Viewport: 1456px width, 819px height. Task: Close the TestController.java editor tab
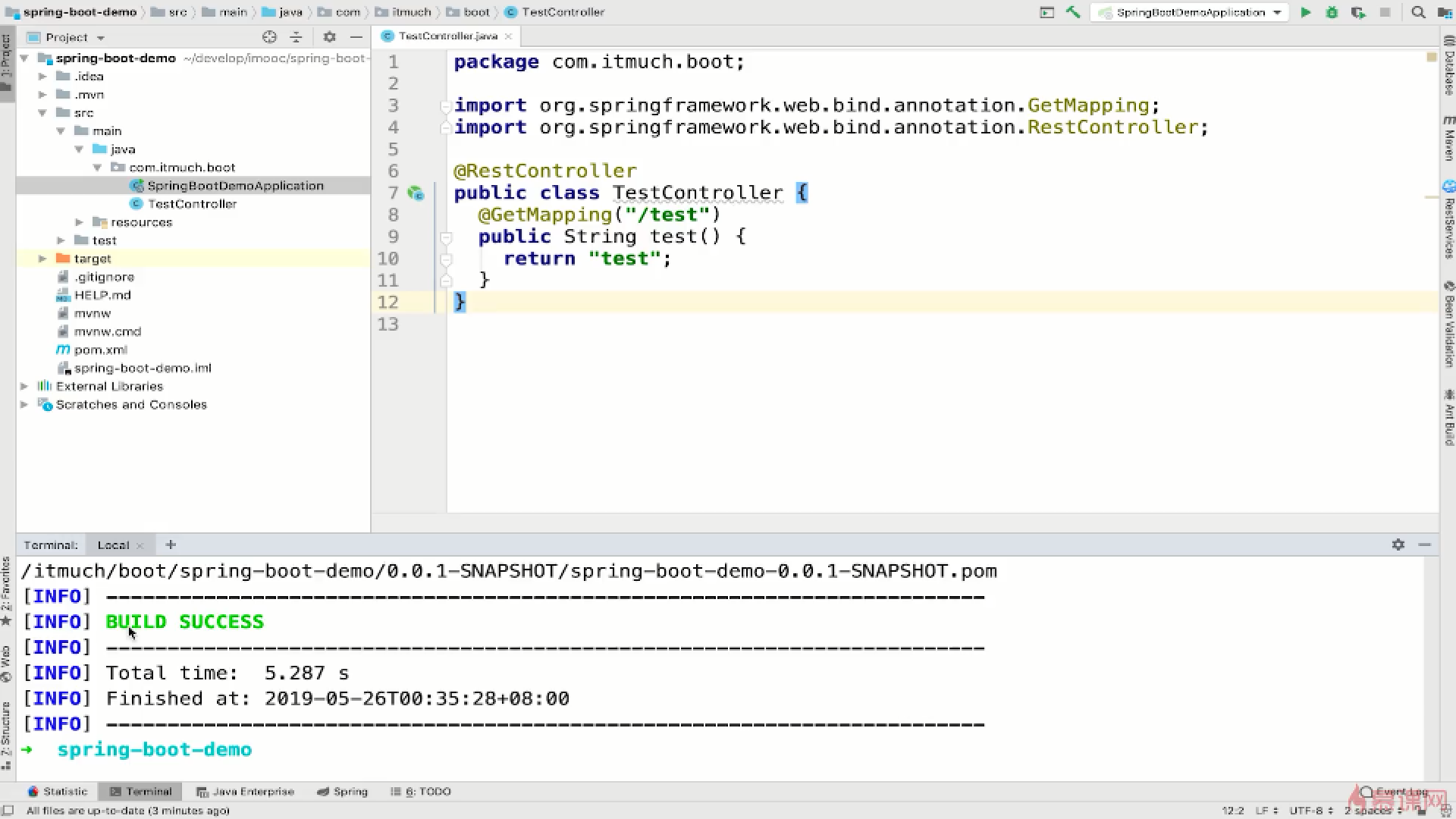(x=508, y=36)
